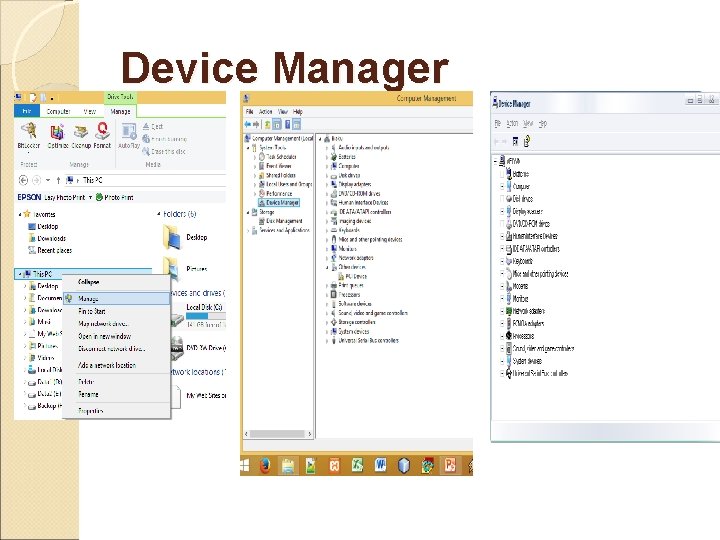Open the File tab in File Explorer
The height and width of the screenshot is (540, 720).
coord(27,111)
